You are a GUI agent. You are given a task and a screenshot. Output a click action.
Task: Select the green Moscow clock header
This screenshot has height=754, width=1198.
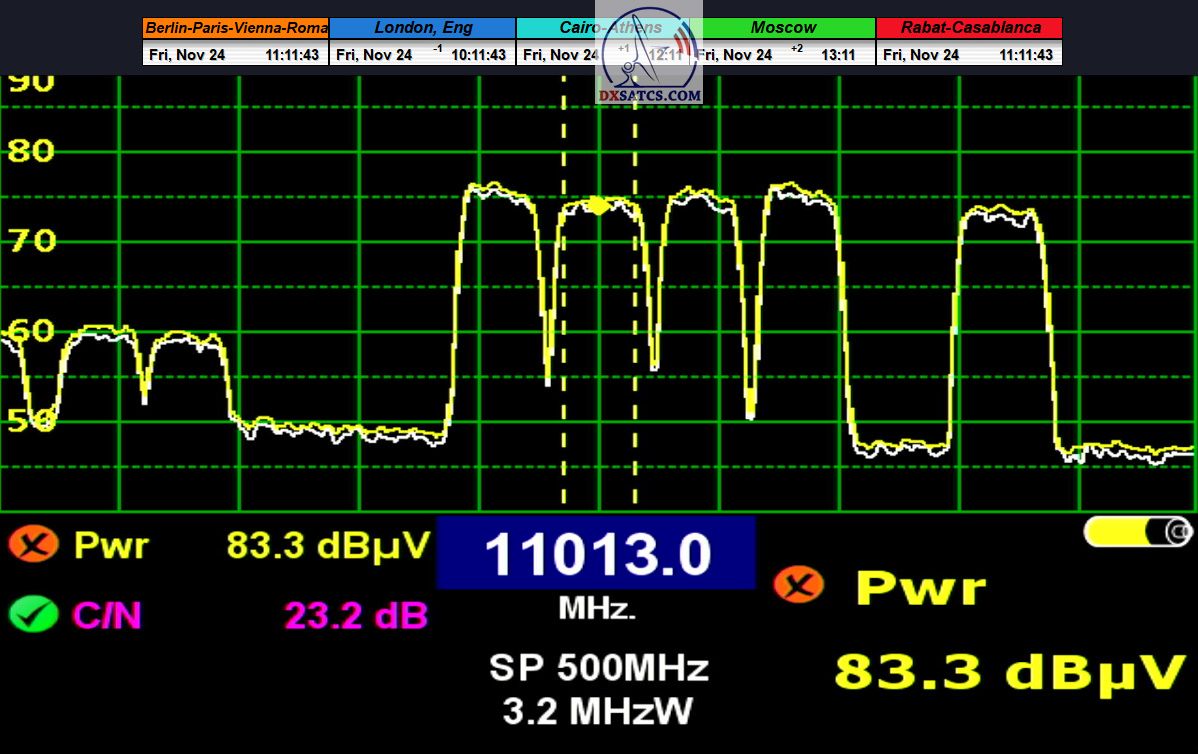783,28
